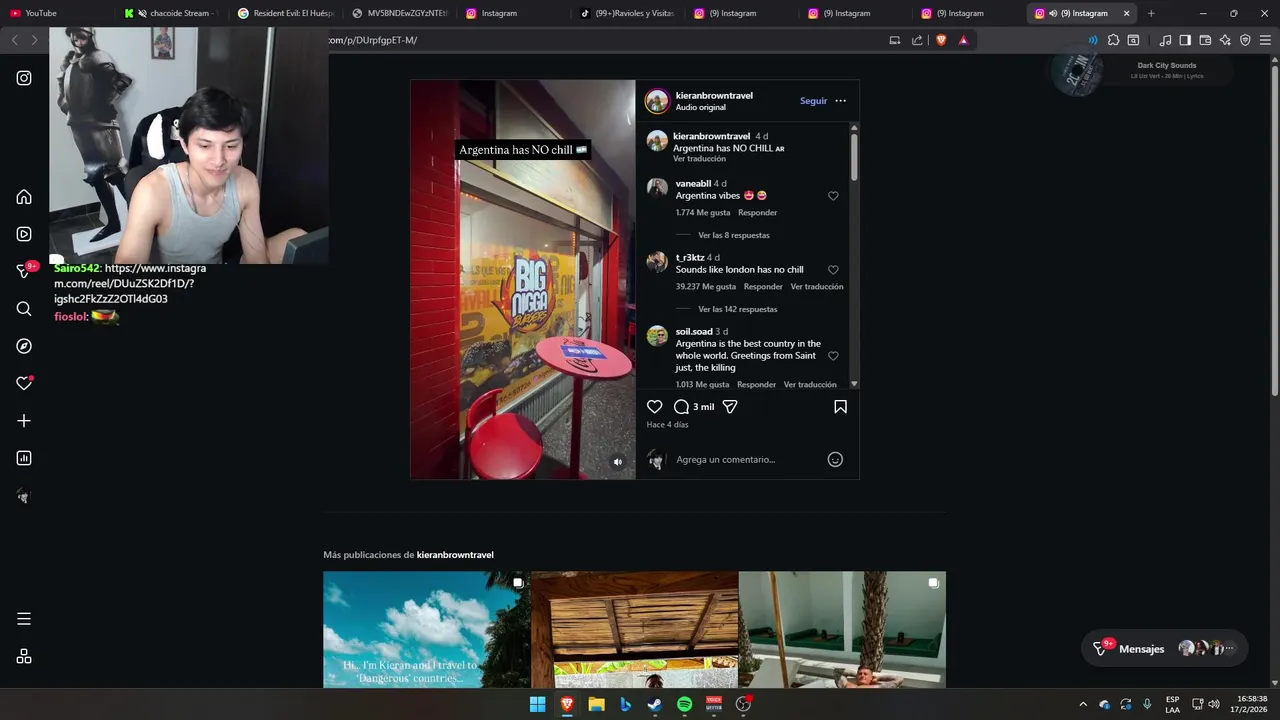Share this page from address bar
Screen dimensions: 1280x720
pos(917,40)
